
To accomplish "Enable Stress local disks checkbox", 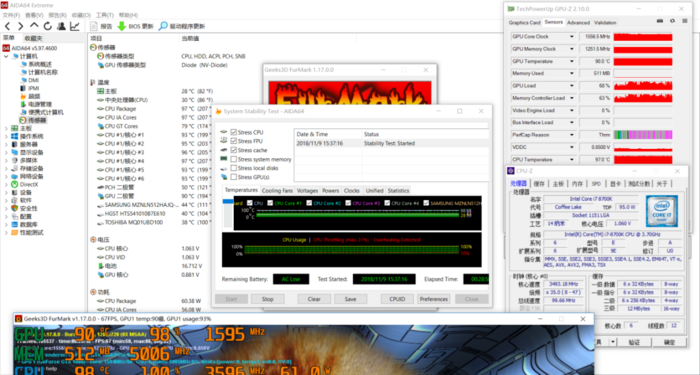I will [x=233, y=168].
